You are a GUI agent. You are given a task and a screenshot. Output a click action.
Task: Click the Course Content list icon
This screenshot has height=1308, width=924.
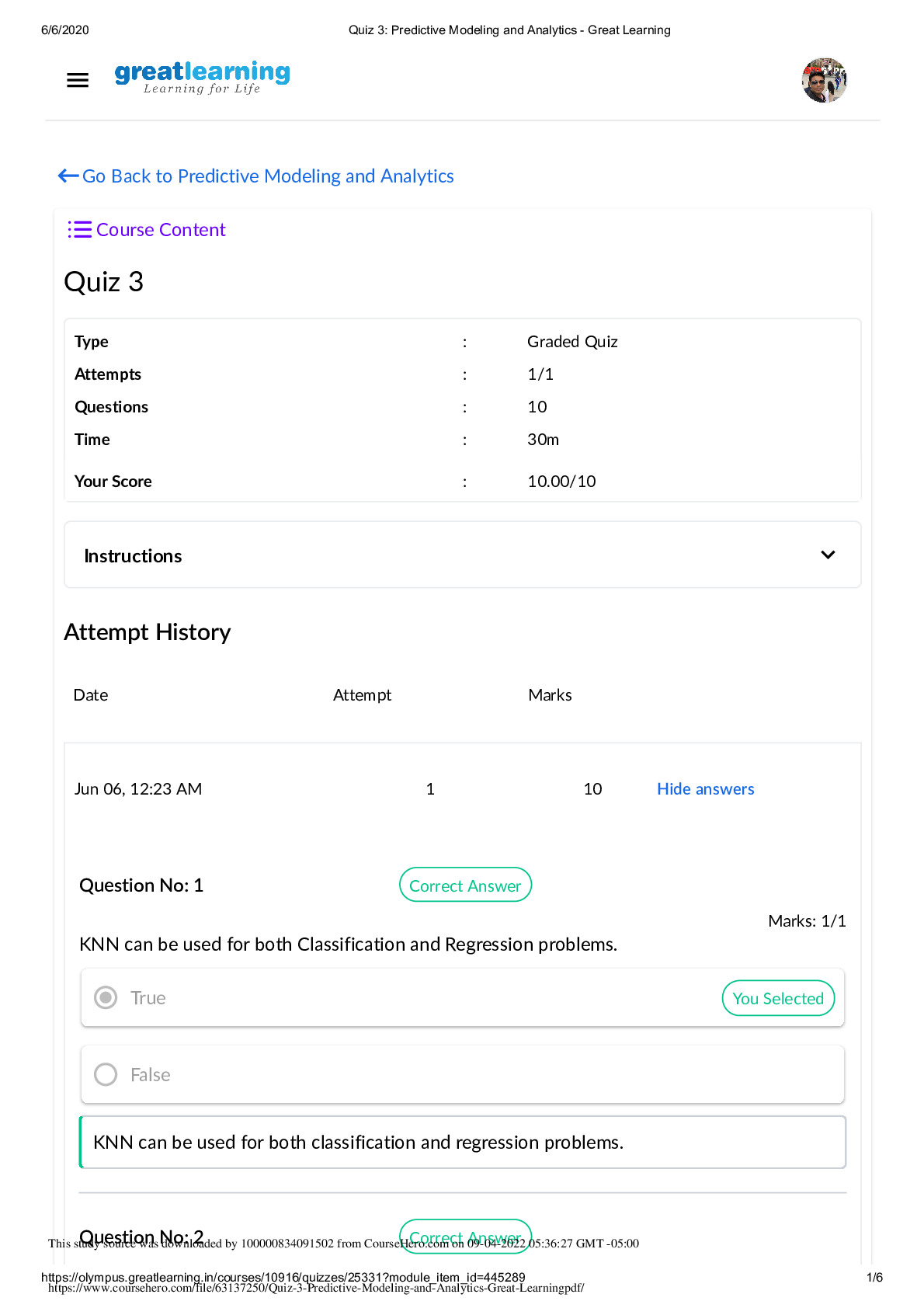[79, 230]
